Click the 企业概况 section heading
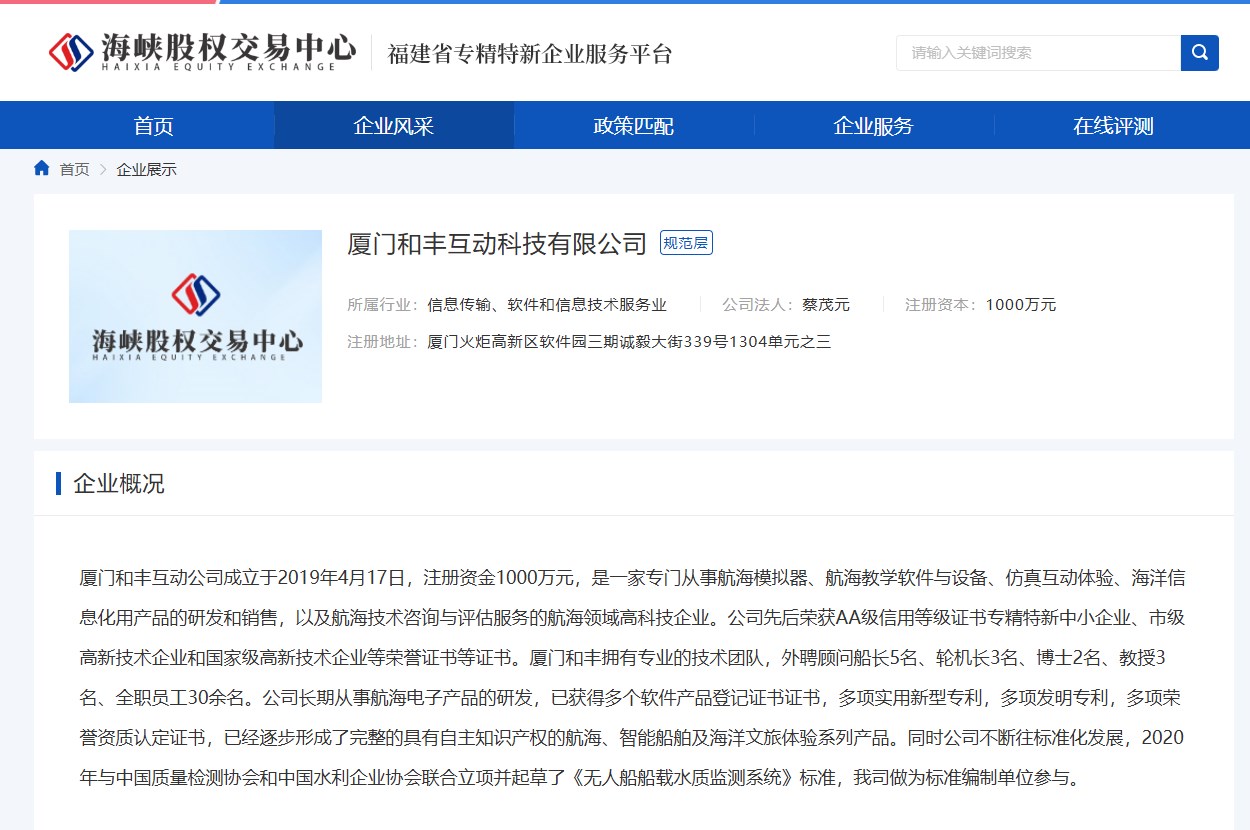The height and width of the screenshot is (830, 1250). click(119, 485)
